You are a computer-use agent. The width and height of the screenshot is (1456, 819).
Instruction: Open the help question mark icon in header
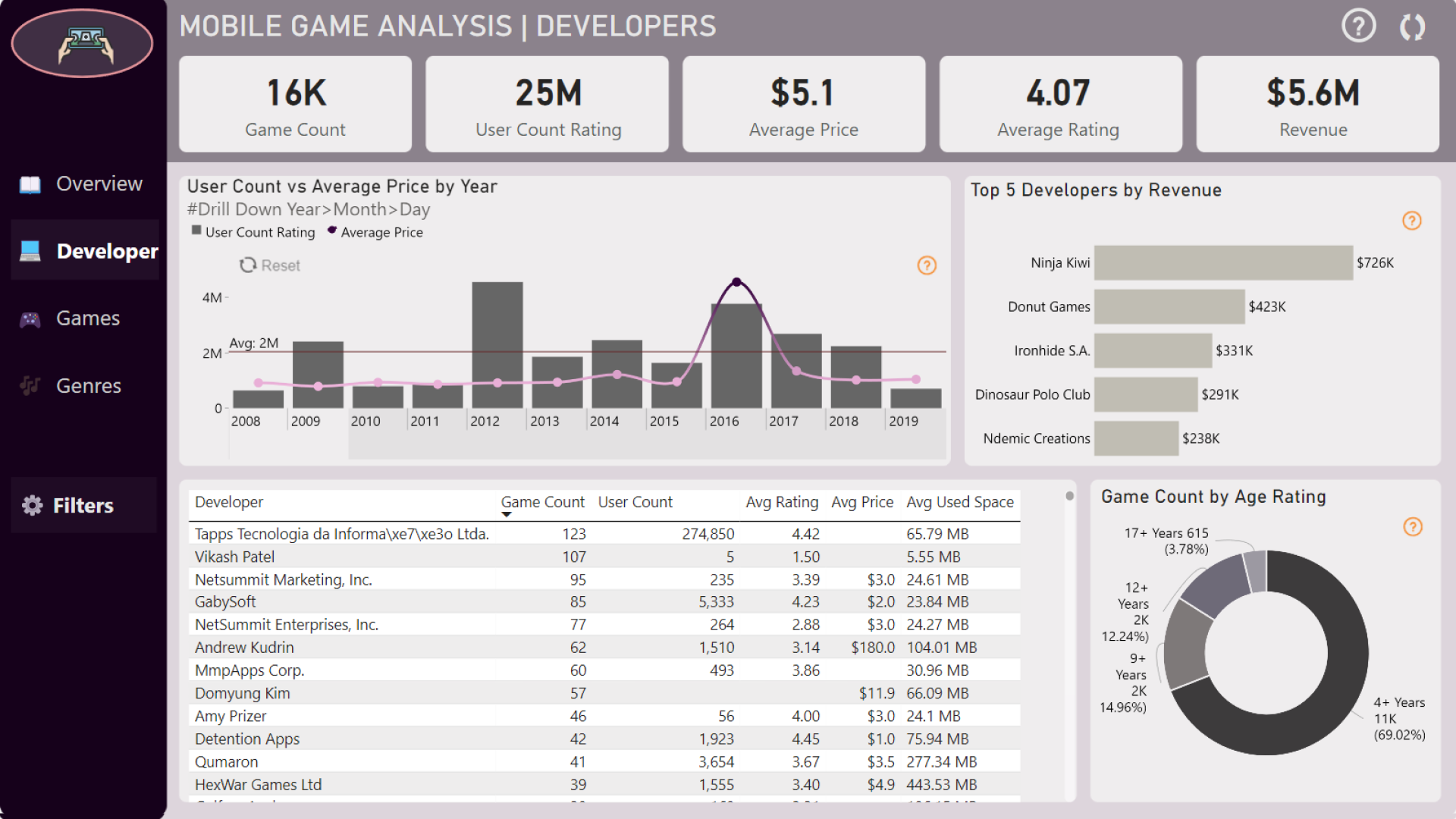[1358, 27]
